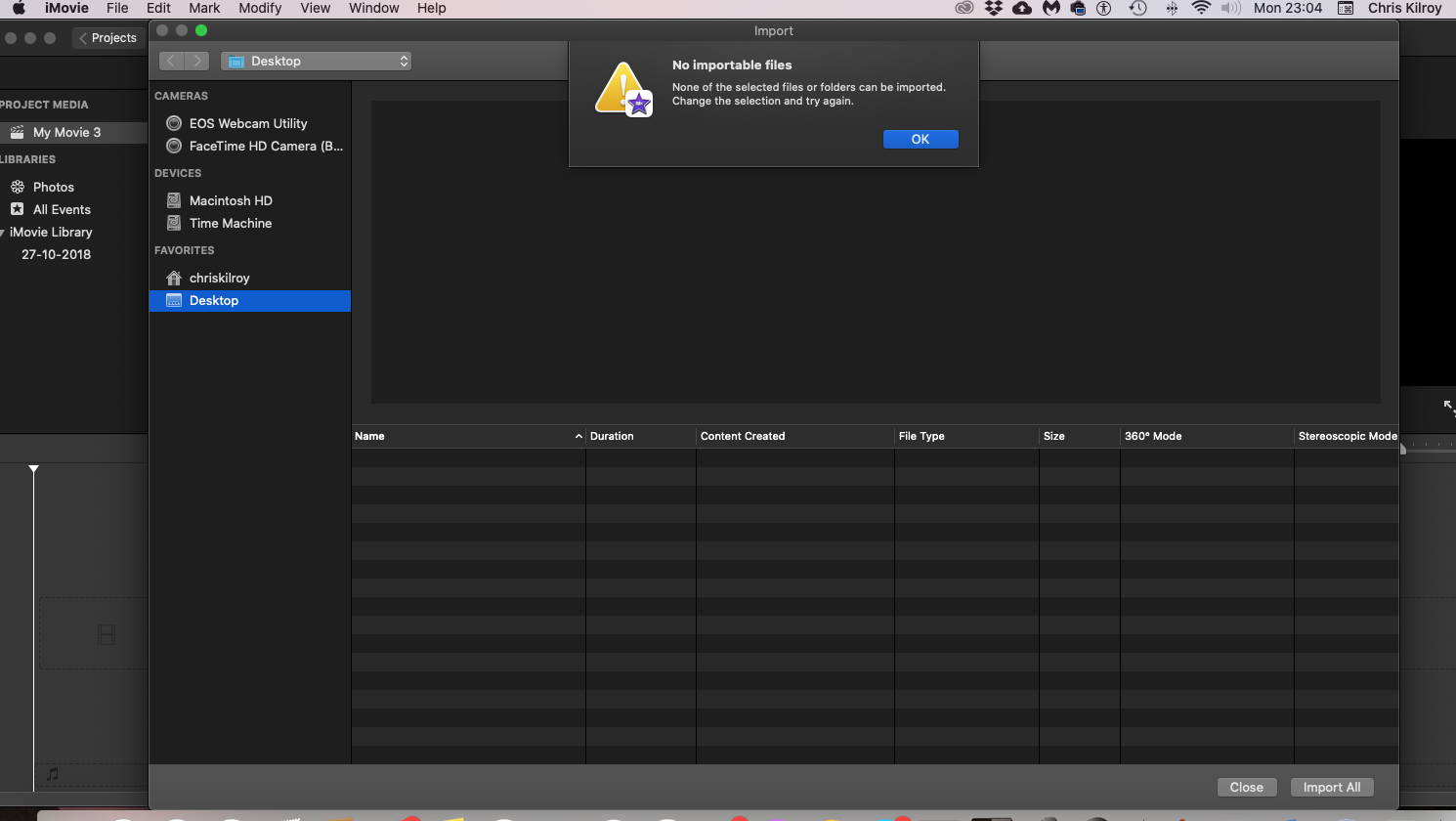The height and width of the screenshot is (821, 1456).
Task: Open the Malwarebytes menu bar icon
Action: point(1051,8)
